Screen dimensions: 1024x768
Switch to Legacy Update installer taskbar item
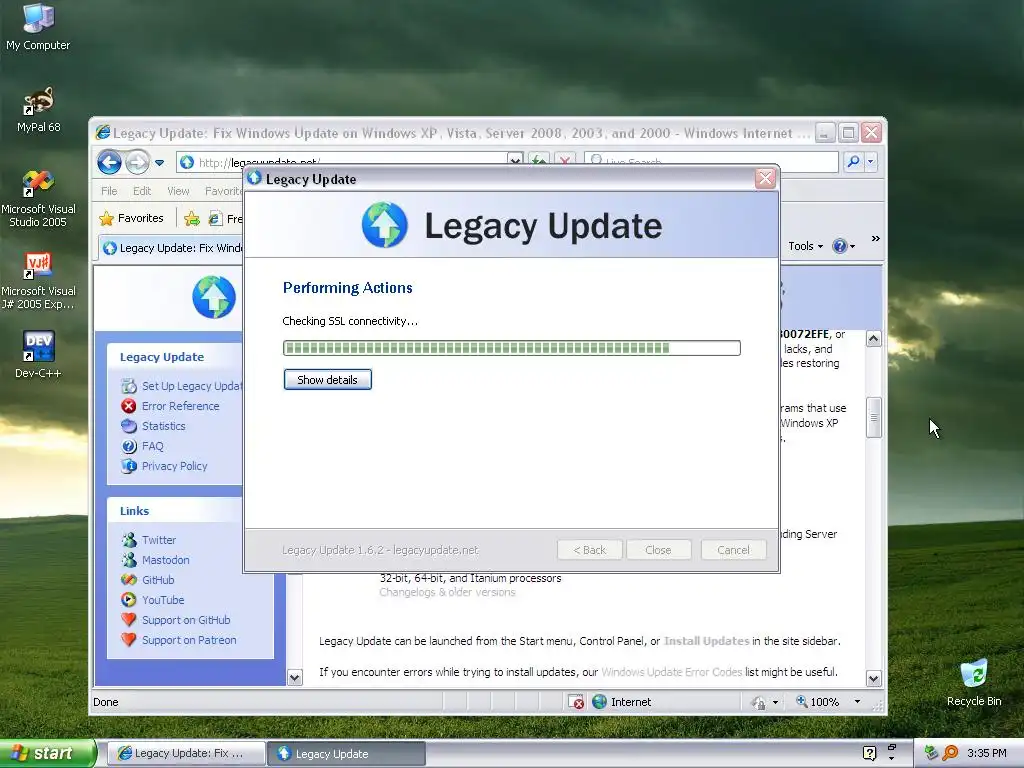pyautogui.click(x=346, y=754)
